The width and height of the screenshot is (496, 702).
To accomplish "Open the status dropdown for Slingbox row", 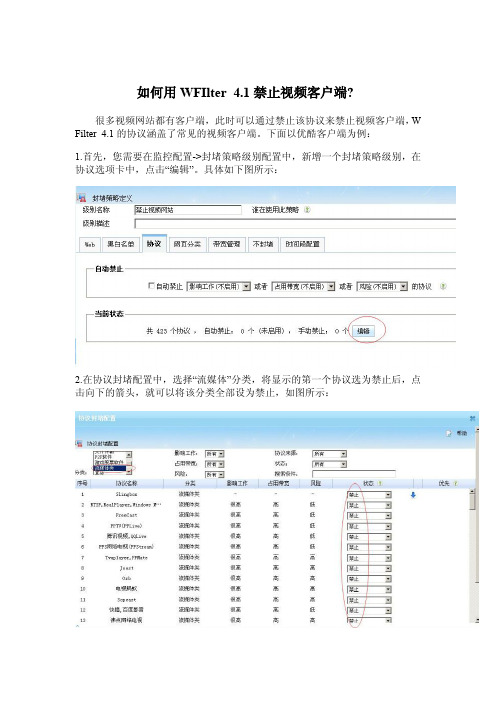I will click(369, 495).
